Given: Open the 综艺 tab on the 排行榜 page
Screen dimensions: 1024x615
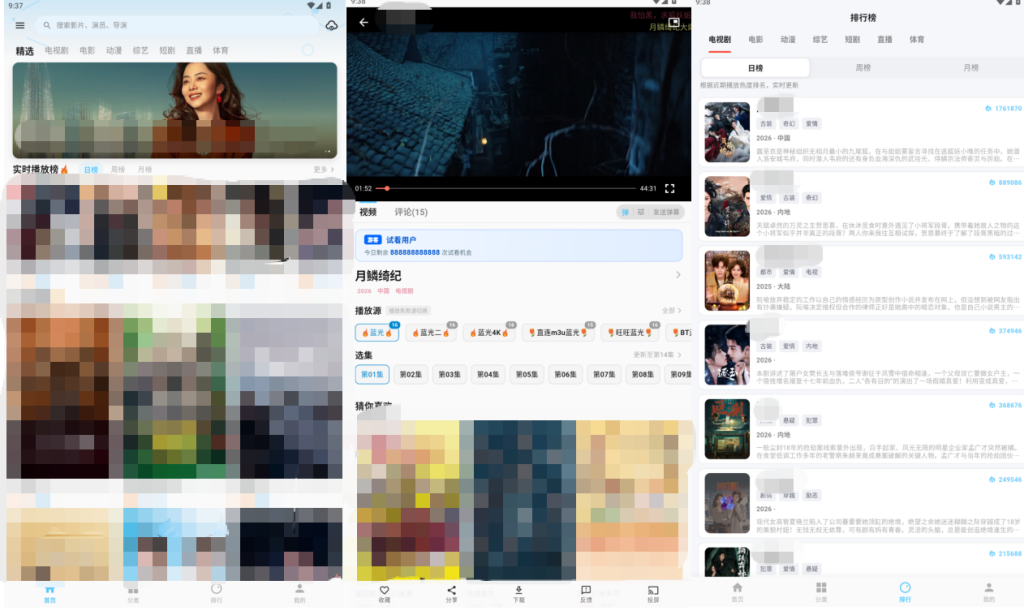Looking at the screenshot, I should tap(820, 40).
